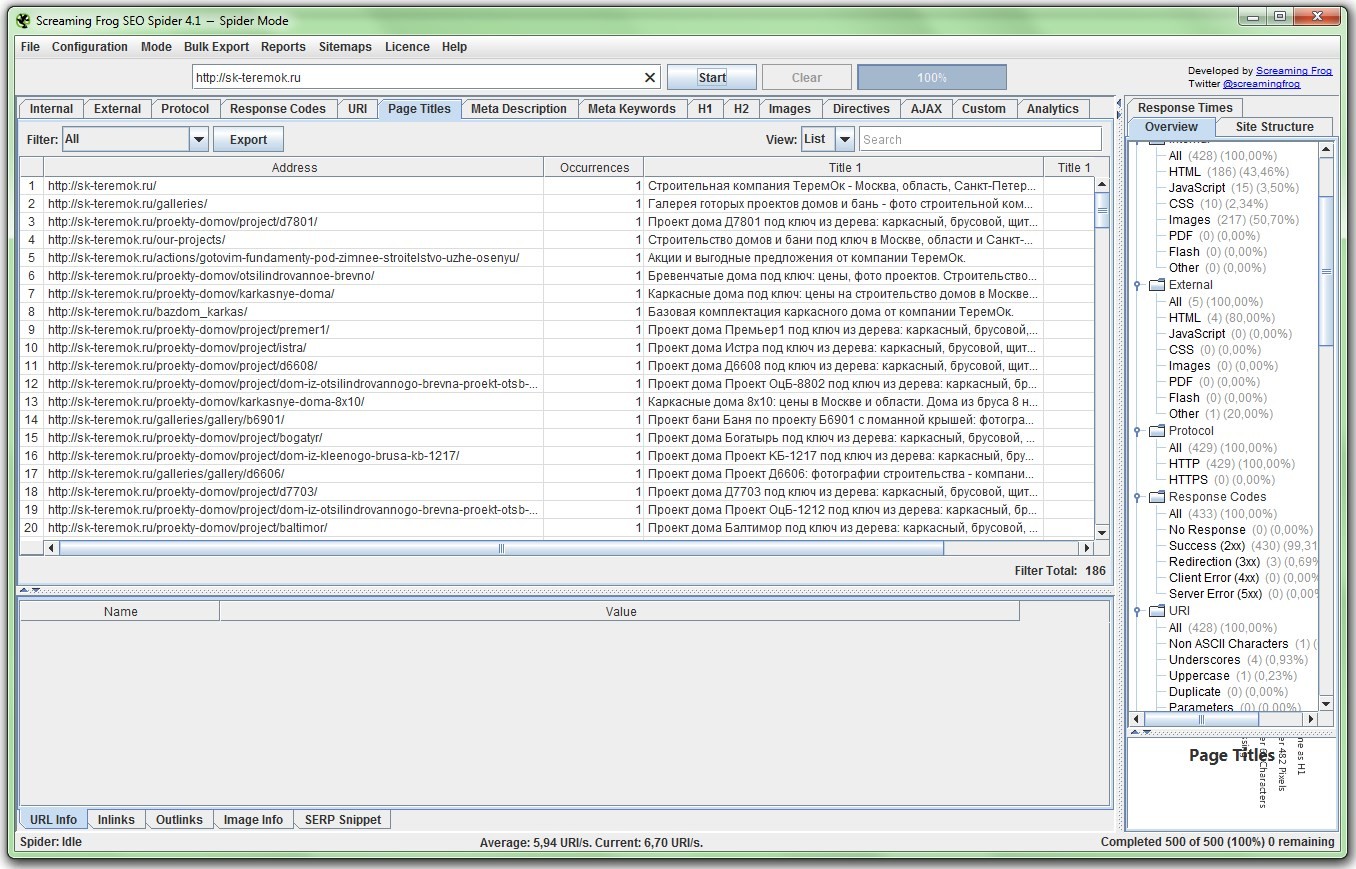This screenshot has width=1356, height=869.
Task: Open the Reports menu
Action: (x=283, y=47)
